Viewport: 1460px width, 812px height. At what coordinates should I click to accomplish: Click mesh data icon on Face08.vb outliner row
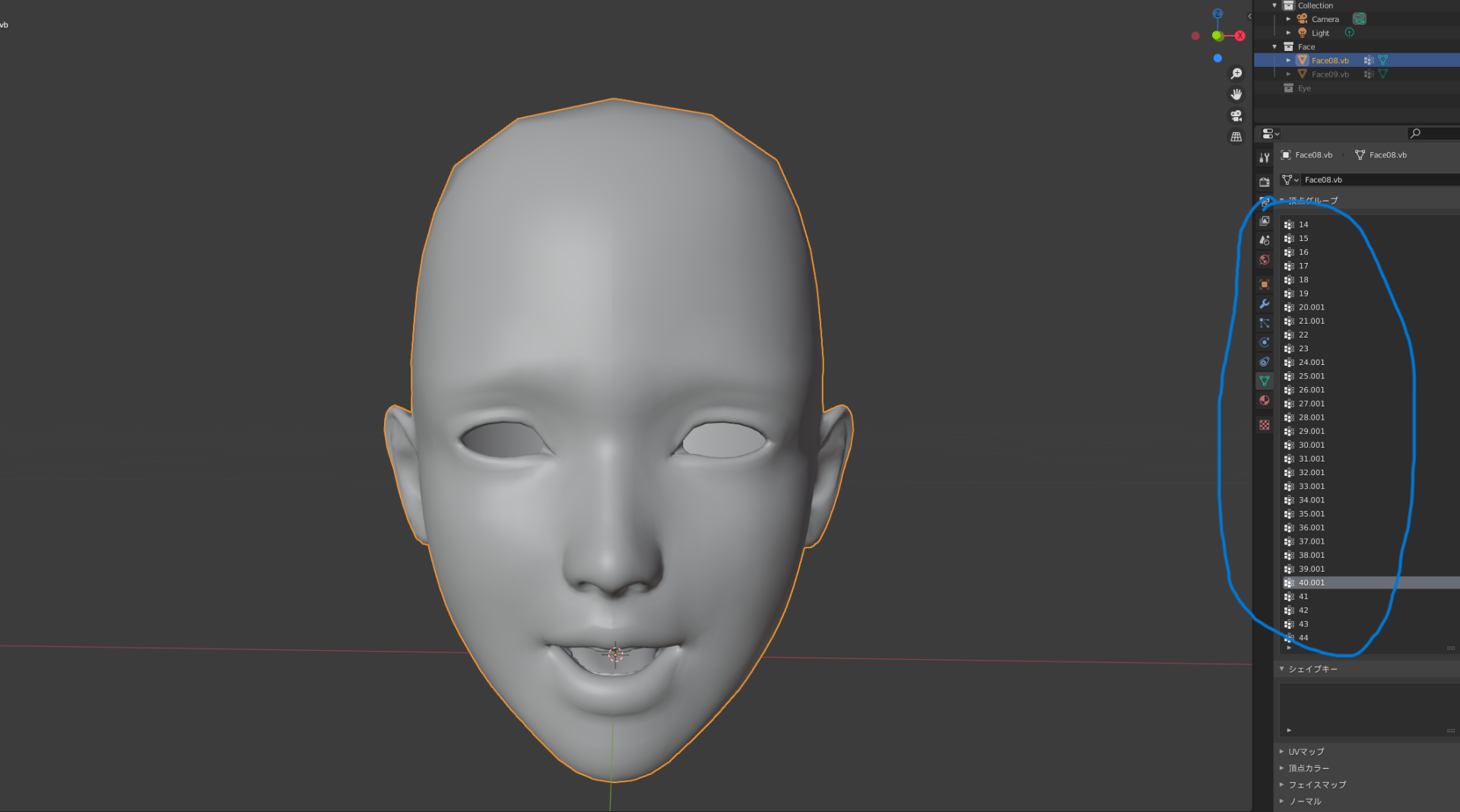[x=1383, y=60]
